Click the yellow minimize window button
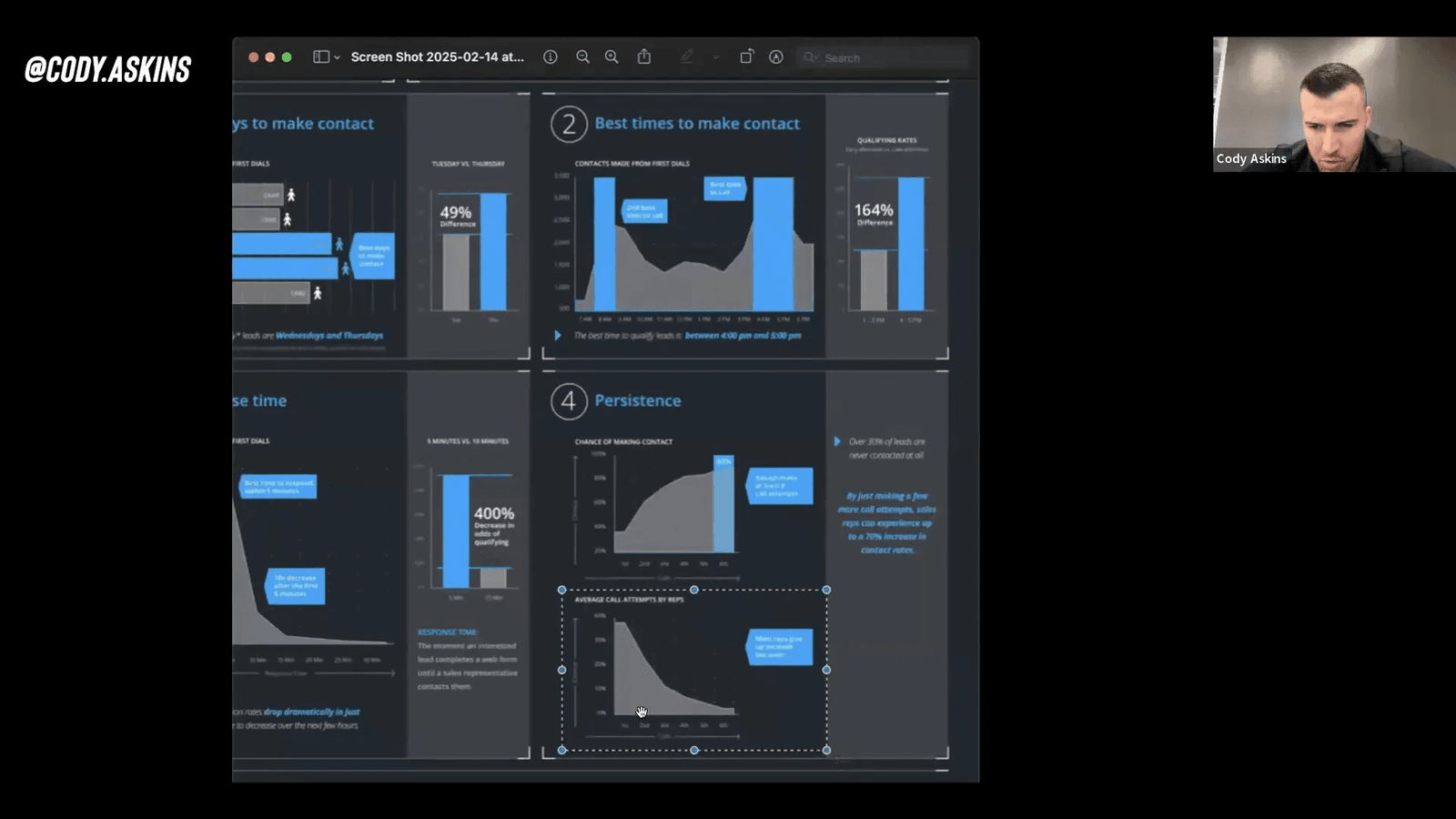 pyautogui.click(x=270, y=57)
